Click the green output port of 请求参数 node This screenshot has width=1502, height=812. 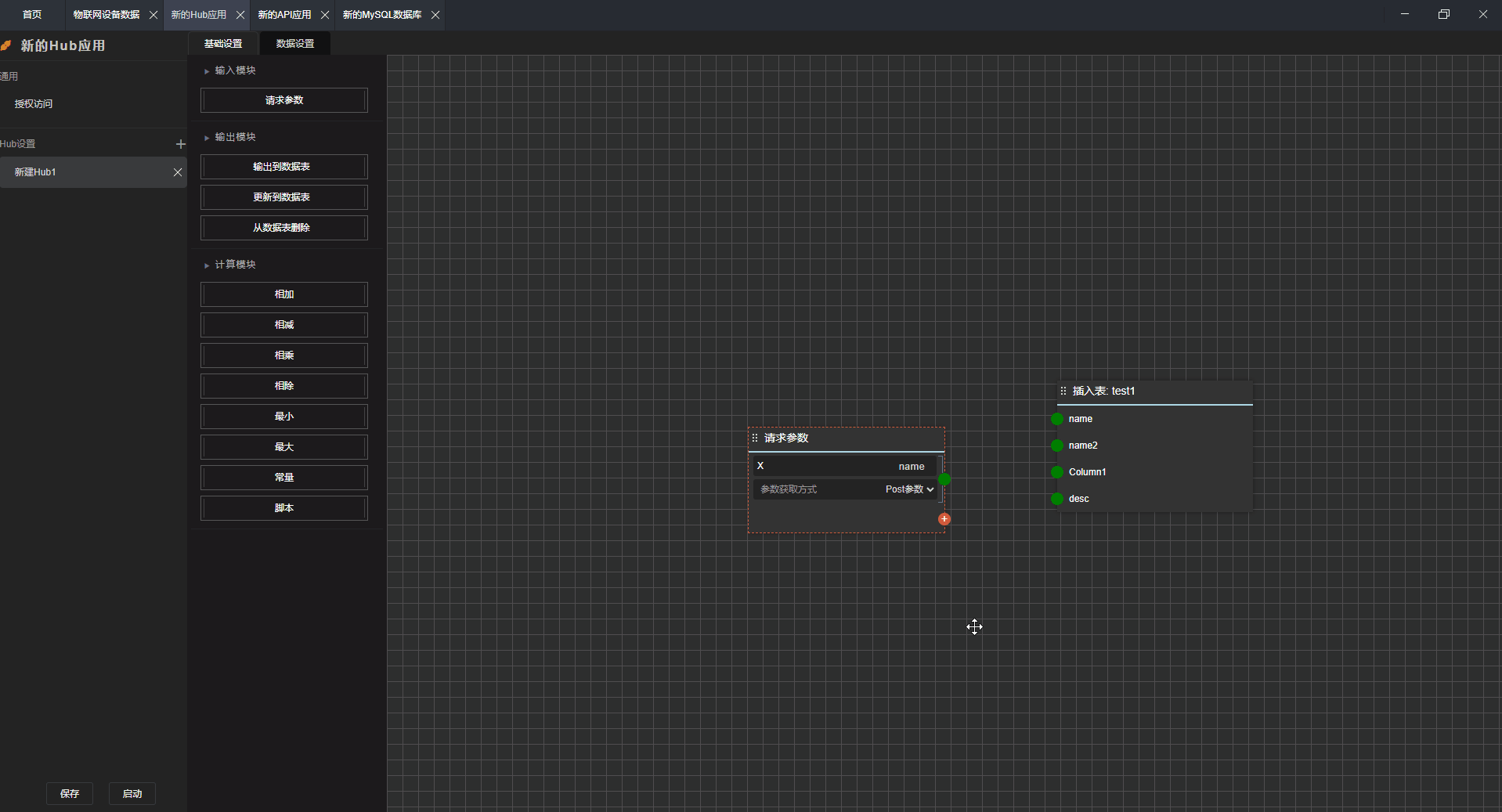pos(944,479)
